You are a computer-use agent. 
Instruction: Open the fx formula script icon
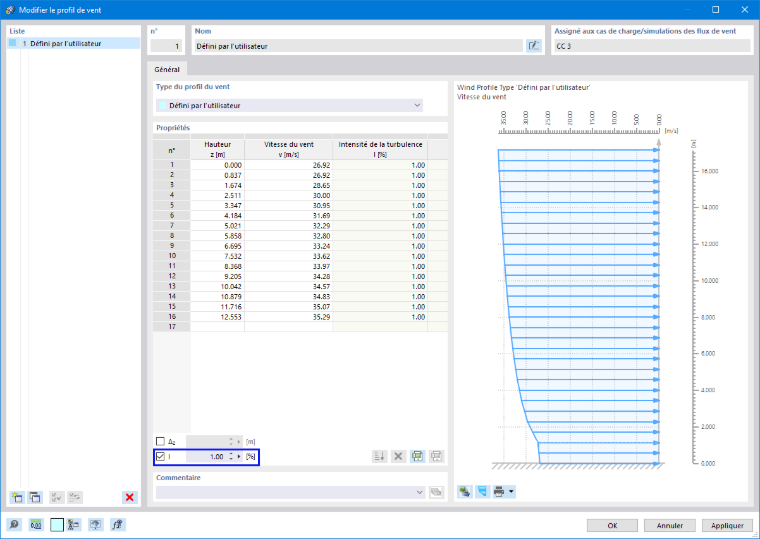click(x=117, y=524)
